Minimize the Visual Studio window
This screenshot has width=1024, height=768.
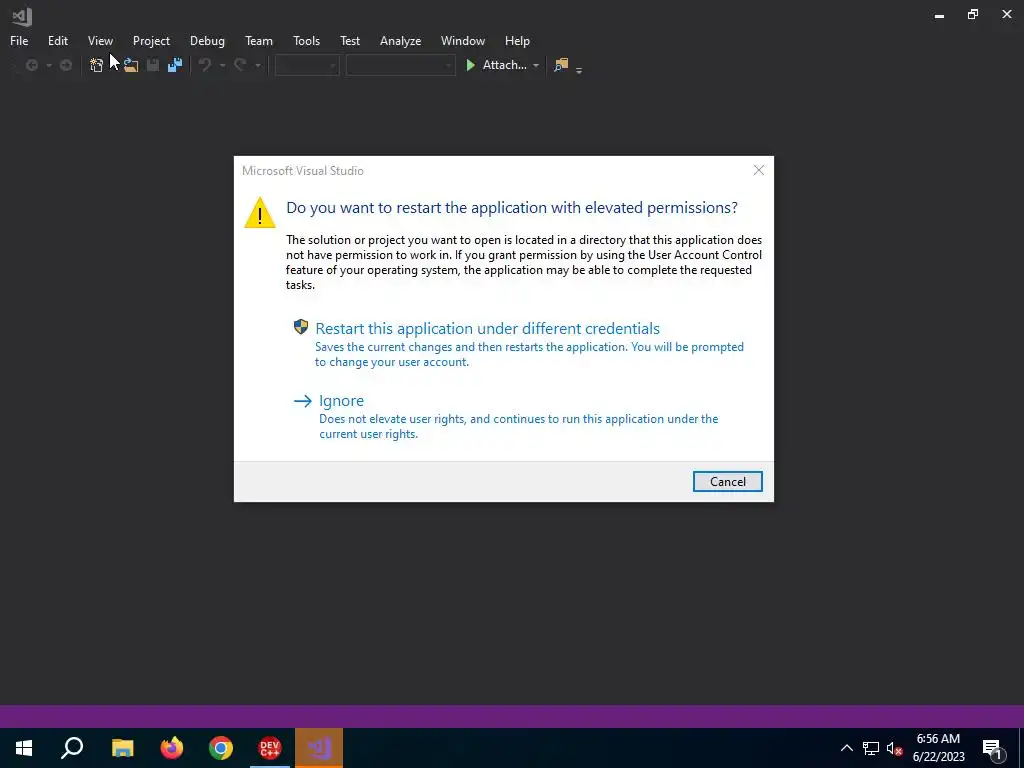939,15
